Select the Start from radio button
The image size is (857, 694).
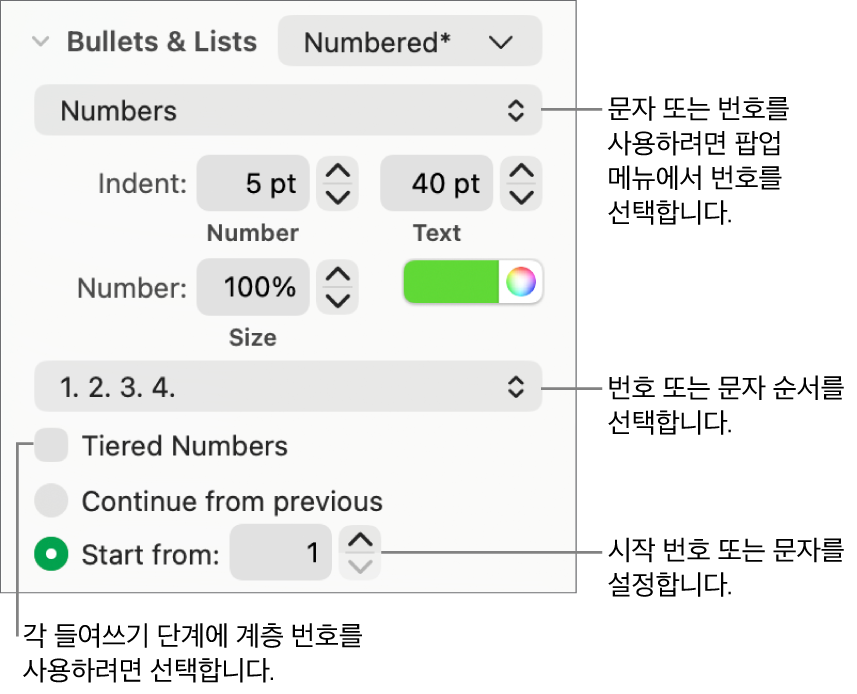[51, 553]
